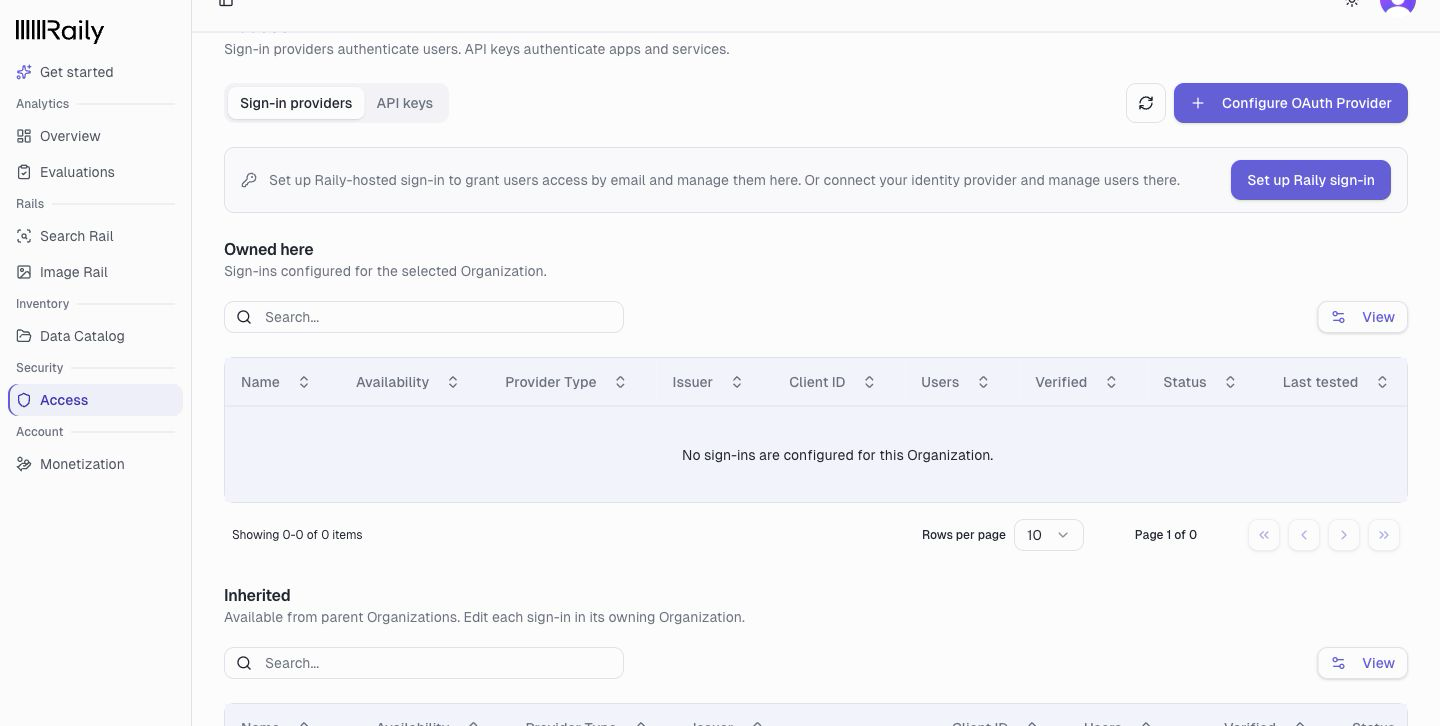Image resolution: width=1440 pixels, height=726 pixels.
Task: Sort Owned here table by Last tested
Action: (x=1336, y=382)
